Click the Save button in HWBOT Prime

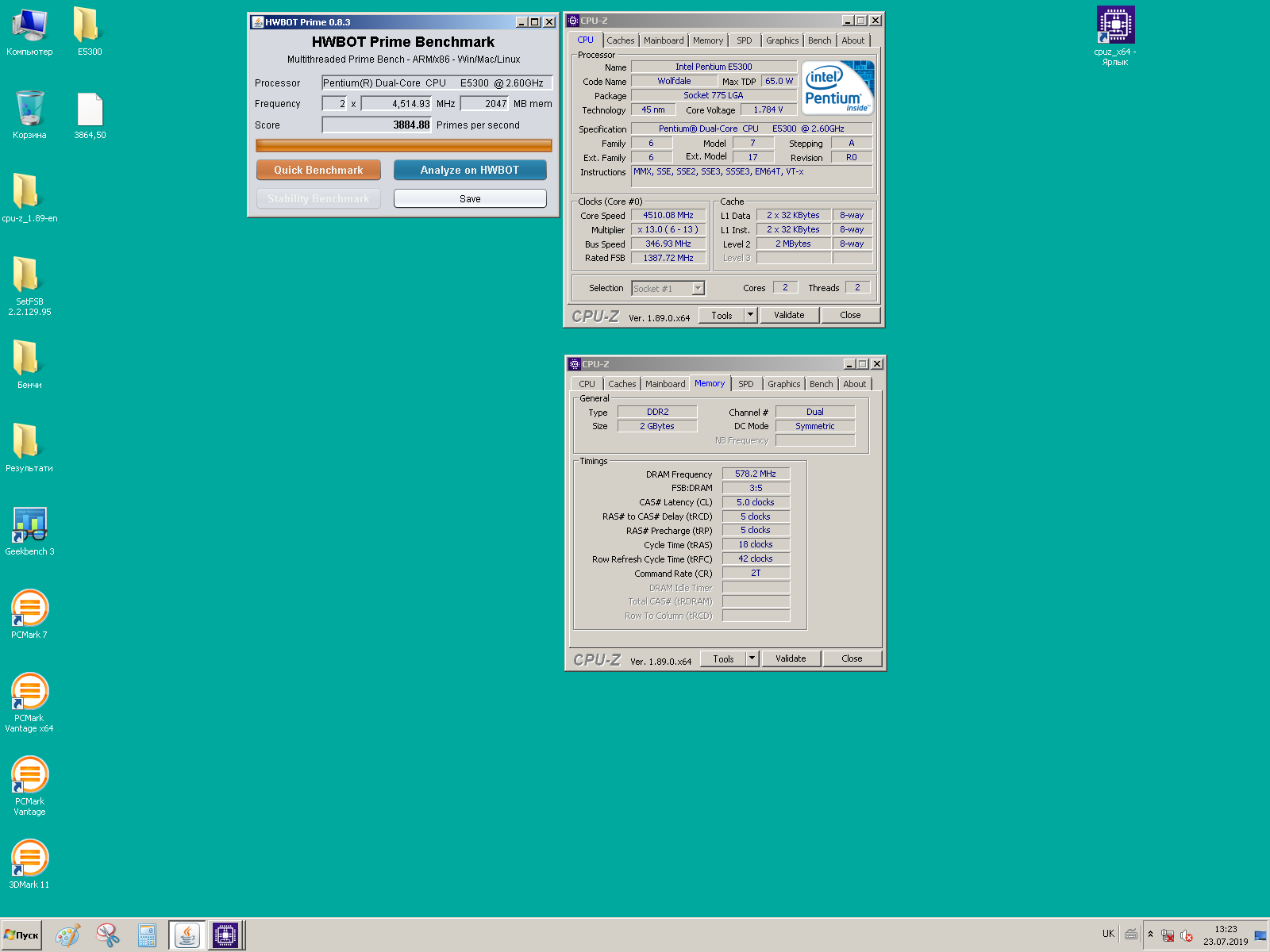(x=470, y=198)
